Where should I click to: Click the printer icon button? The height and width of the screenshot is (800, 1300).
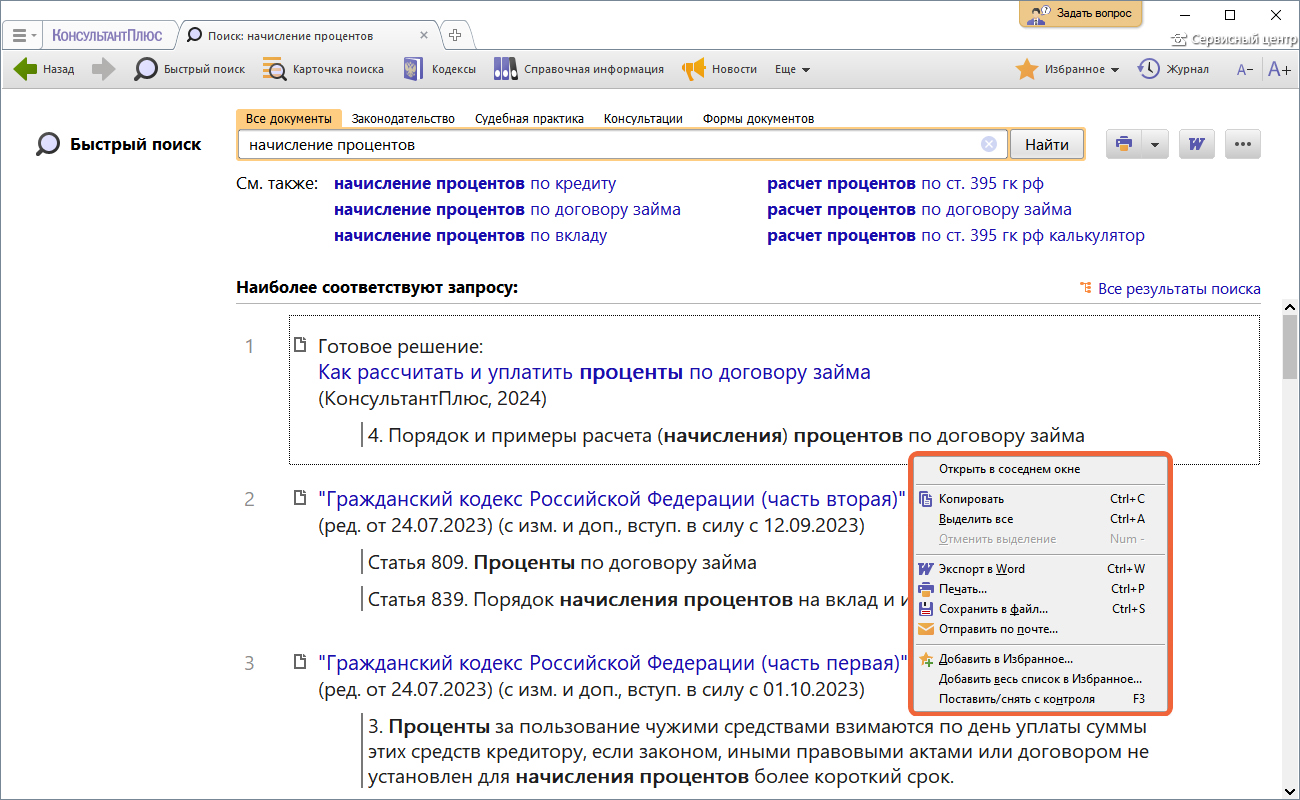(x=1123, y=144)
